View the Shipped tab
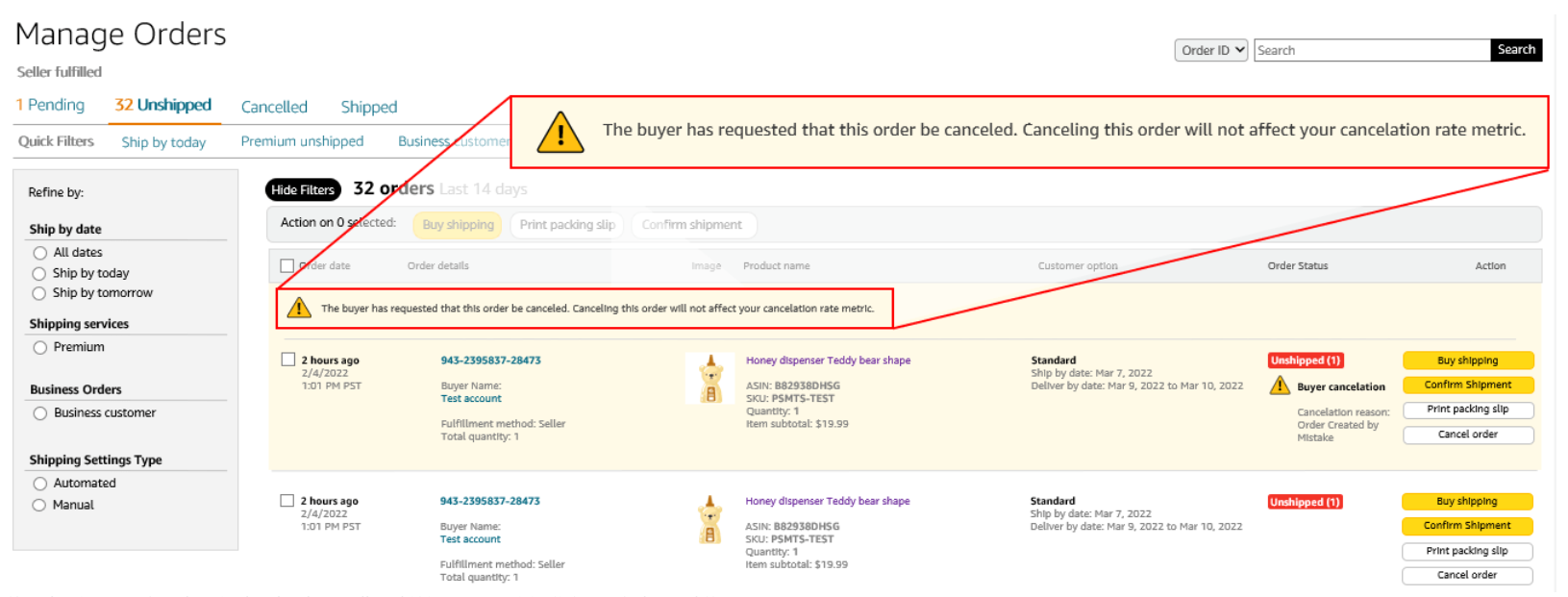1568x597 pixels. (369, 107)
